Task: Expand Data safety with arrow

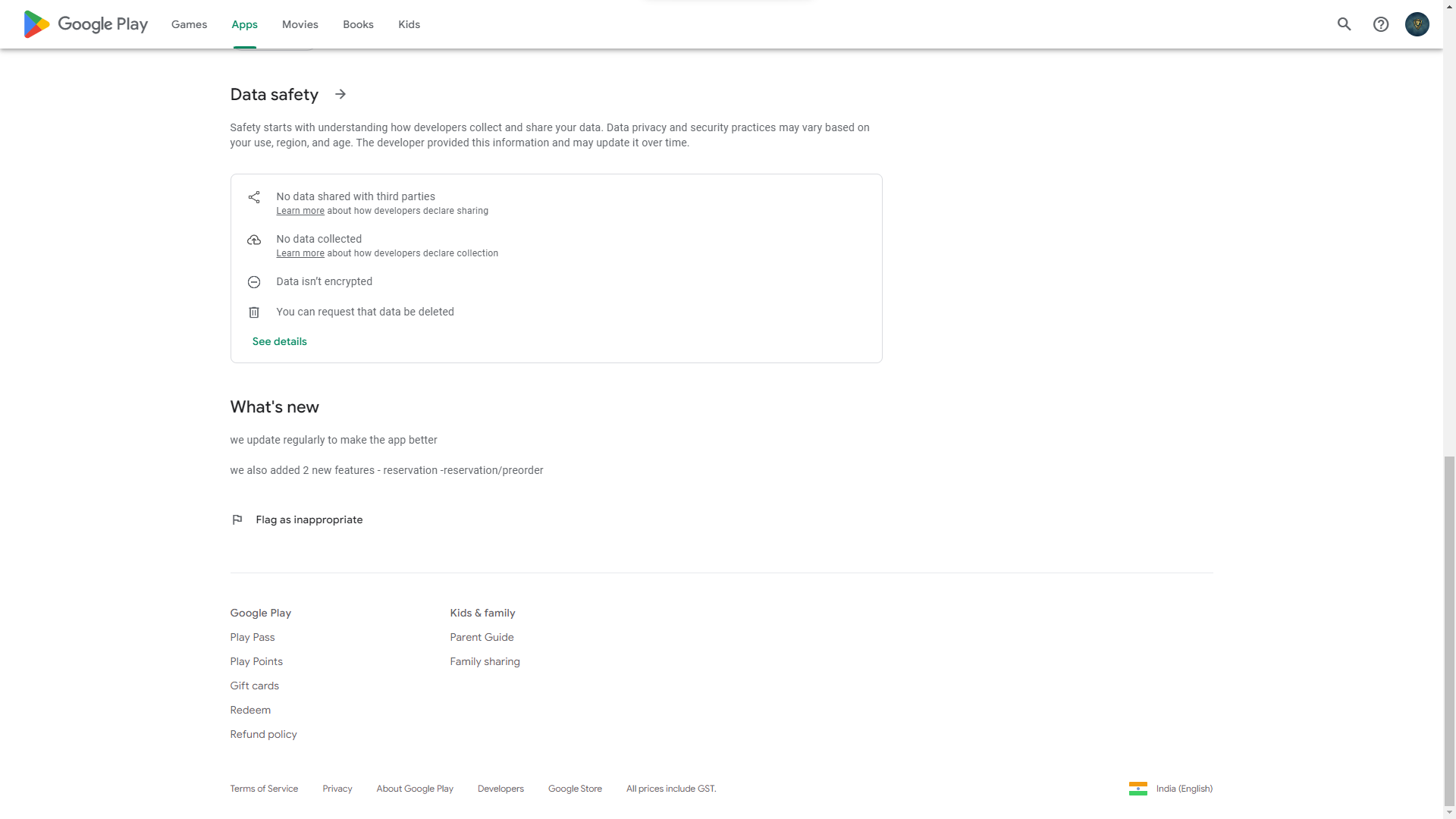Action: [340, 94]
